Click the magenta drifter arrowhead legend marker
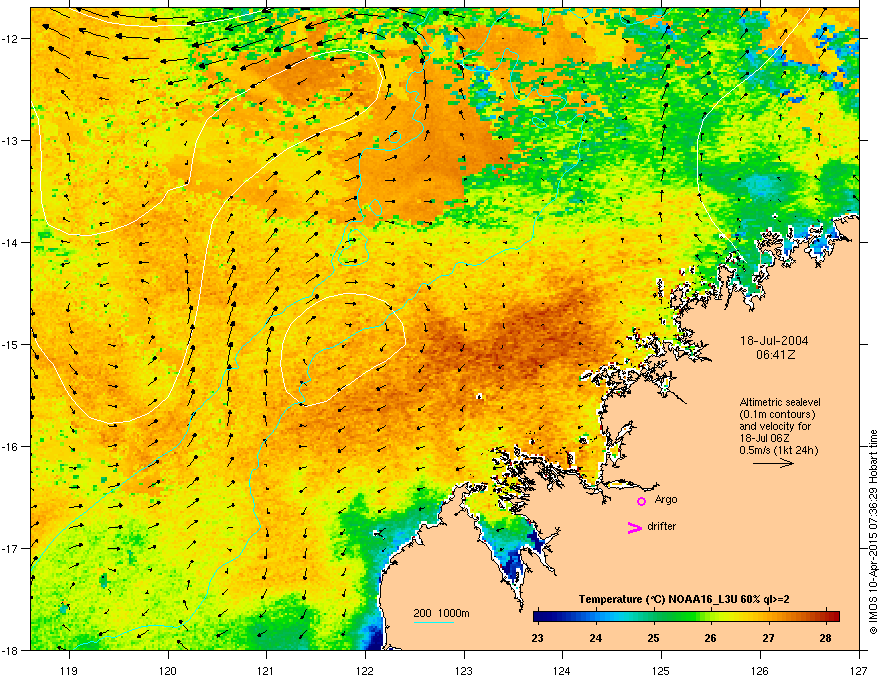The height and width of the screenshot is (680, 880). 635,527
